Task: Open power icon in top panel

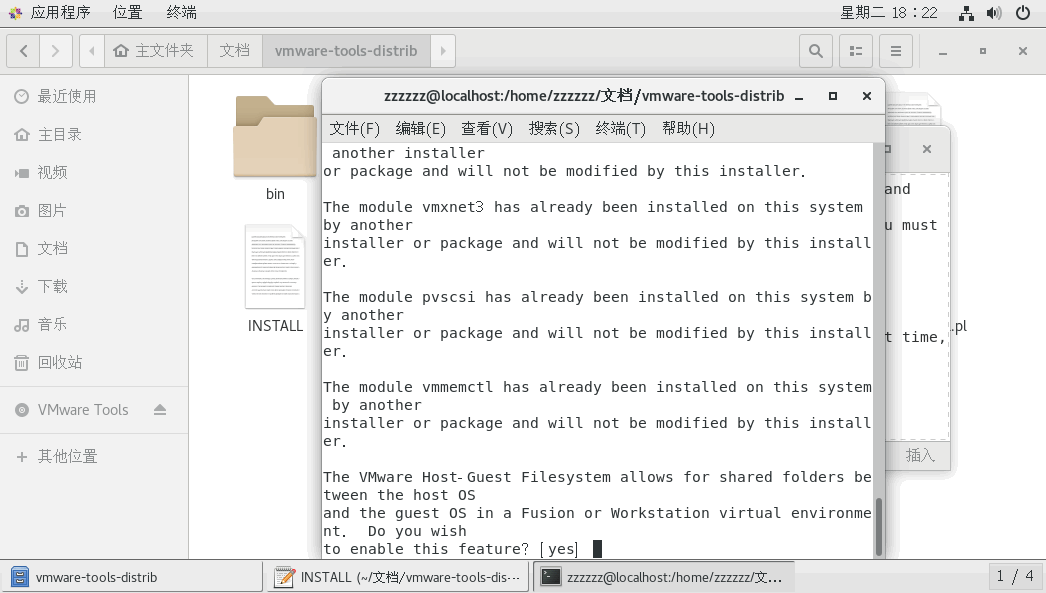Action: tap(1023, 13)
